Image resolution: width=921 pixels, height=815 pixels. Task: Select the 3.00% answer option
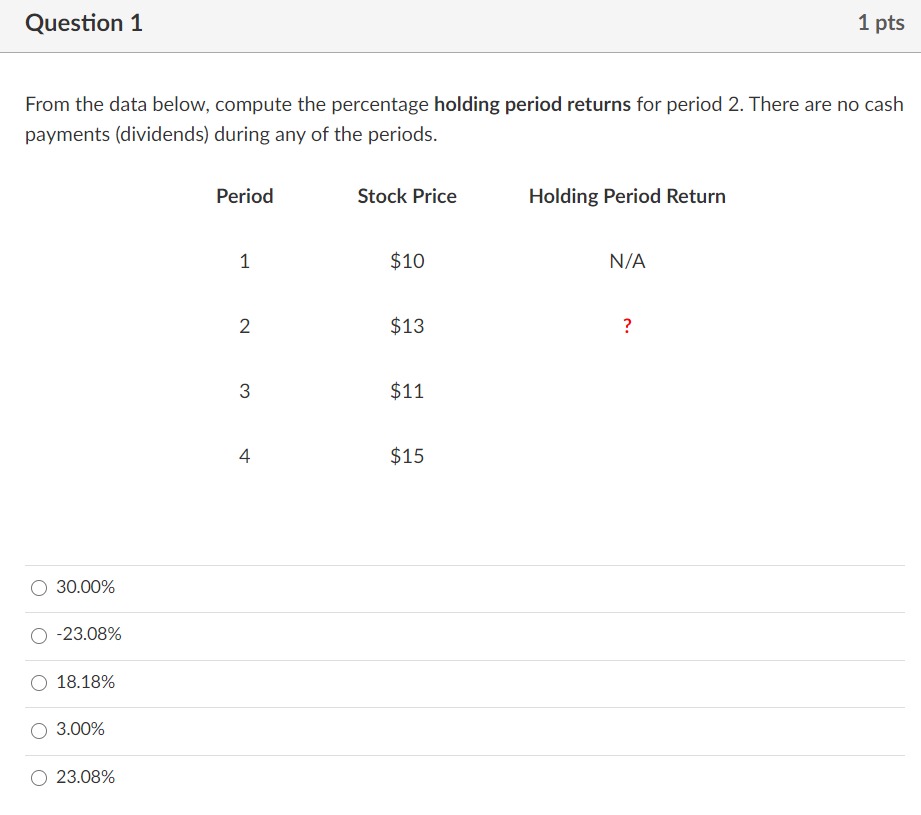(37, 729)
